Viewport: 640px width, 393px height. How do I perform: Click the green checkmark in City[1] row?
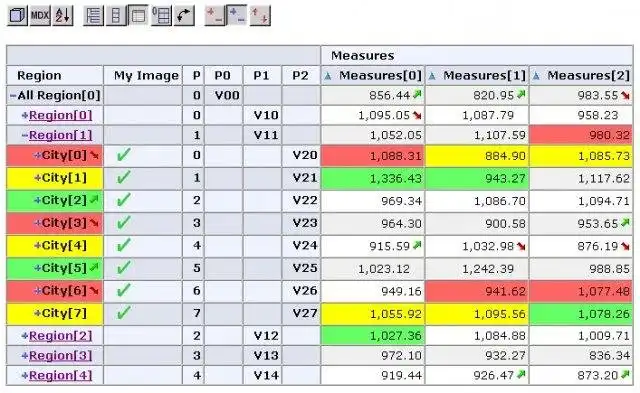pos(123,178)
